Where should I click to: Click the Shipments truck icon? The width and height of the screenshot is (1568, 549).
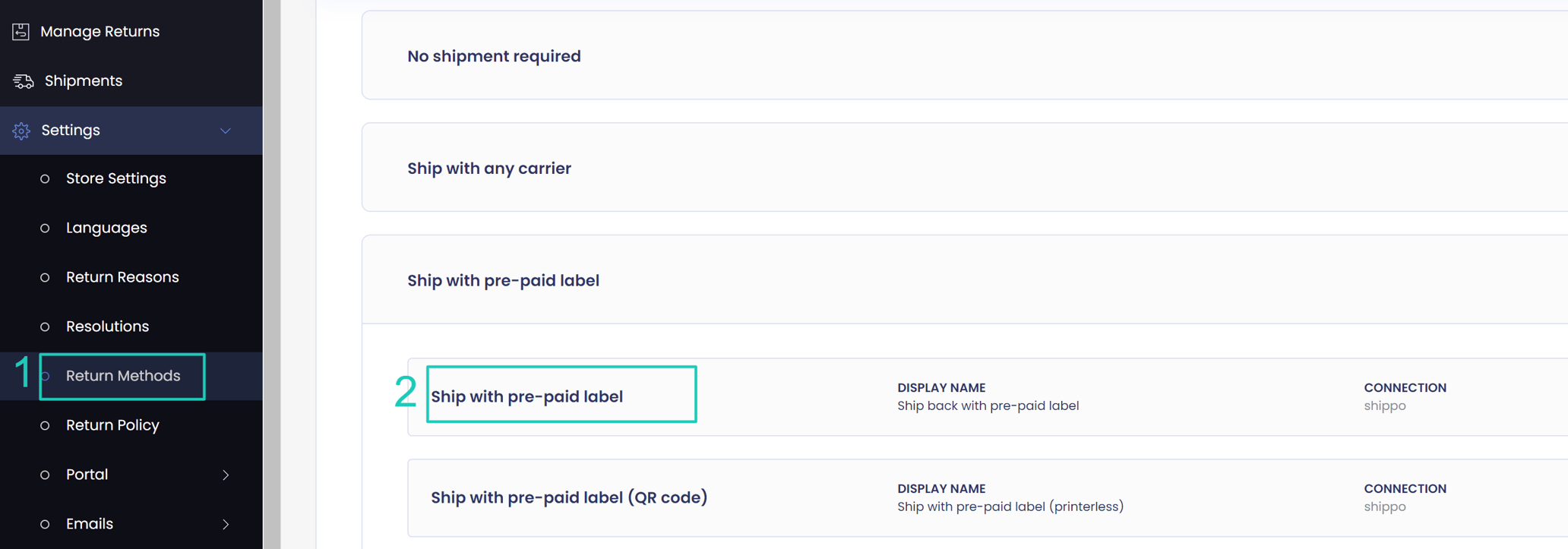pyautogui.click(x=23, y=80)
